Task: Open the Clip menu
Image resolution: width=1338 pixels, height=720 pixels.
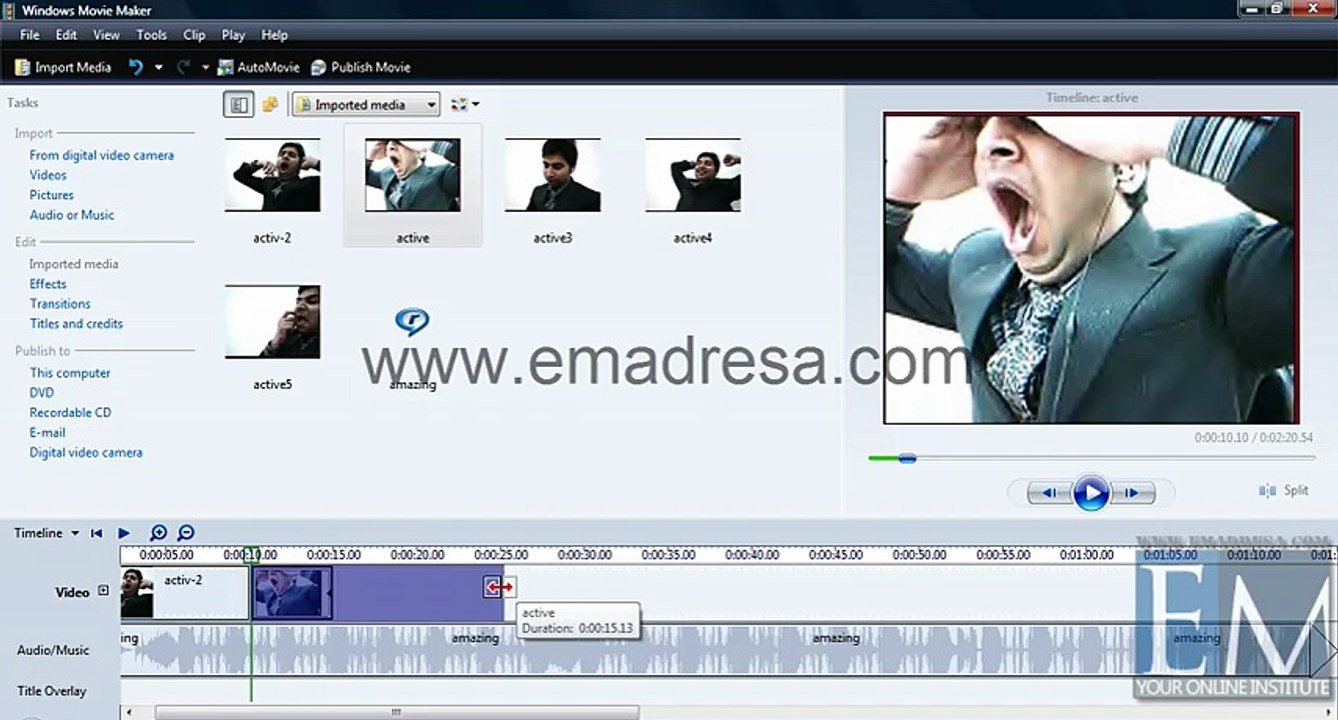Action: point(194,34)
